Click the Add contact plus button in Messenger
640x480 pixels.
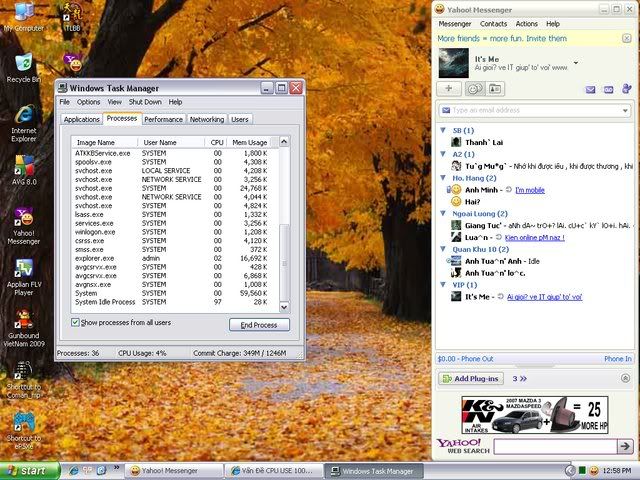coord(449,89)
